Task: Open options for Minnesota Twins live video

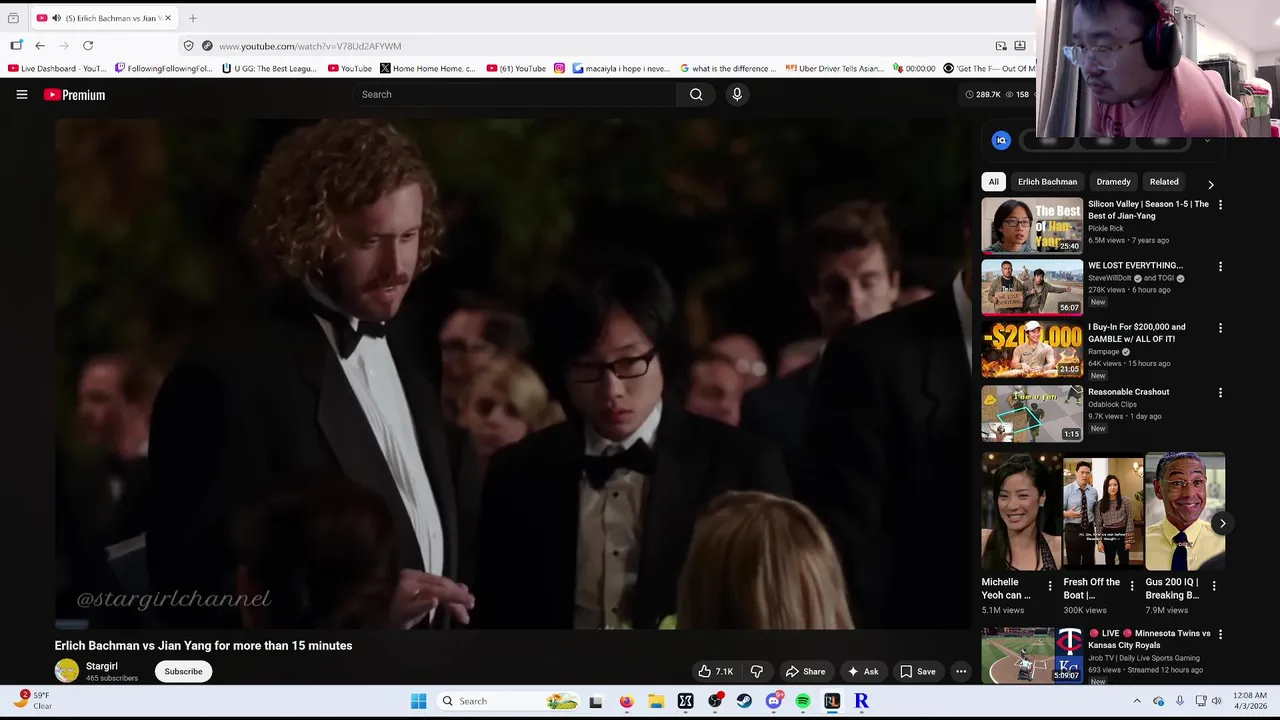Action: (1220, 634)
